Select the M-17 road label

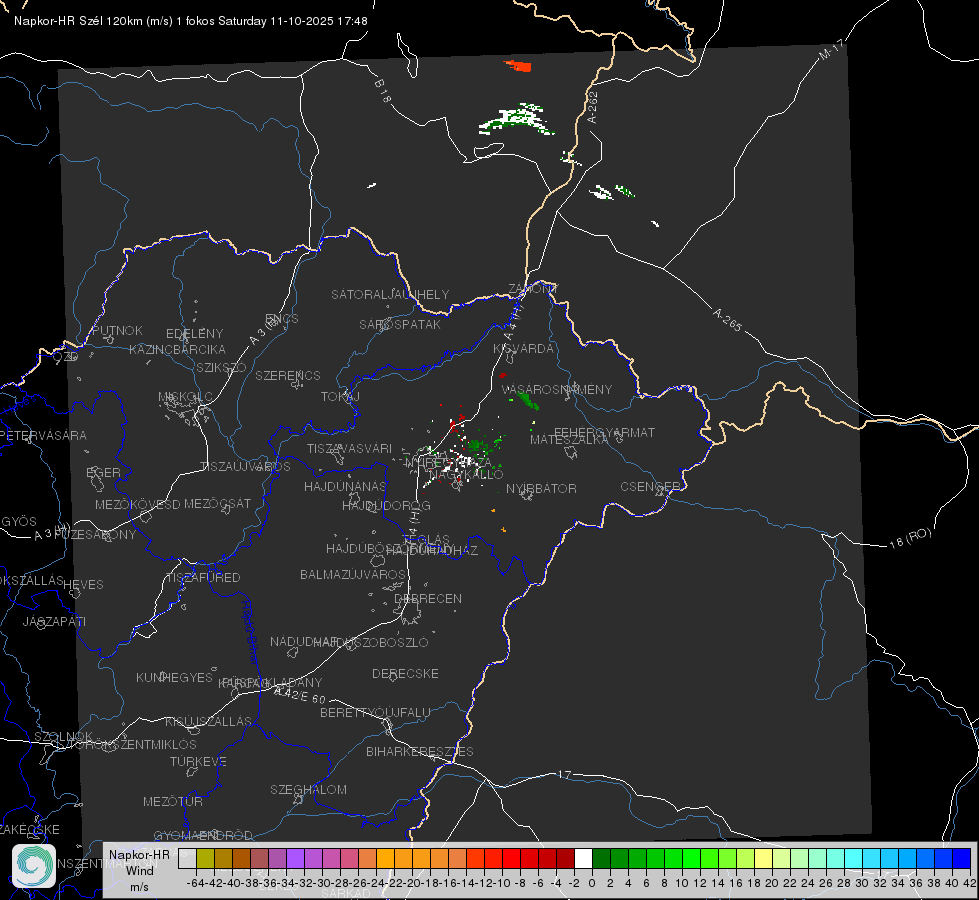click(831, 49)
